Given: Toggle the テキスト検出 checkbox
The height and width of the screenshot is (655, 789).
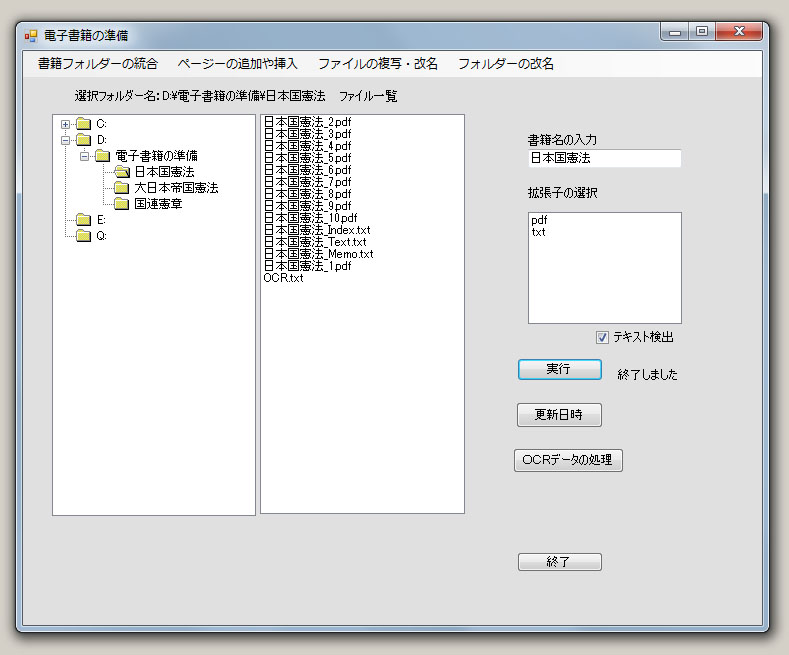Looking at the screenshot, I should pyautogui.click(x=602, y=337).
